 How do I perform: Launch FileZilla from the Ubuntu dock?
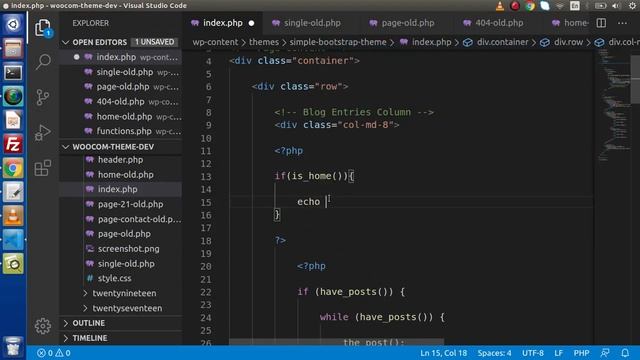13,144
